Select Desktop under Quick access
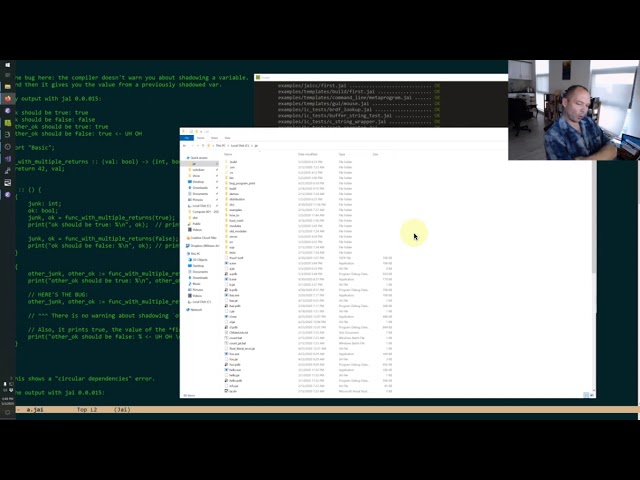The height and width of the screenshot is (480, 640). click(x=198, y=182)
